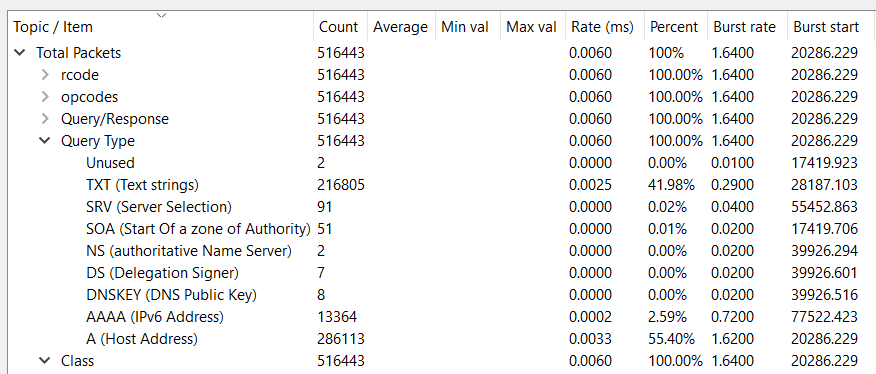Viewport: 876px width, 374px height.
Task: Sort by the Count column header
Action: coord(339,27)
